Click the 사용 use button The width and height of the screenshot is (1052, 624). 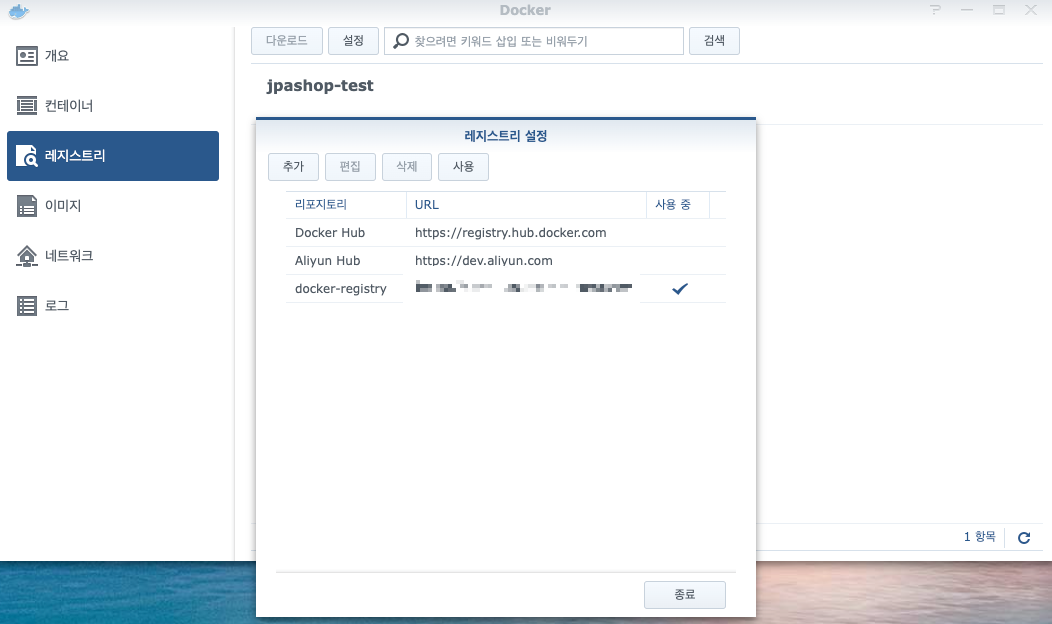[463, 166]
